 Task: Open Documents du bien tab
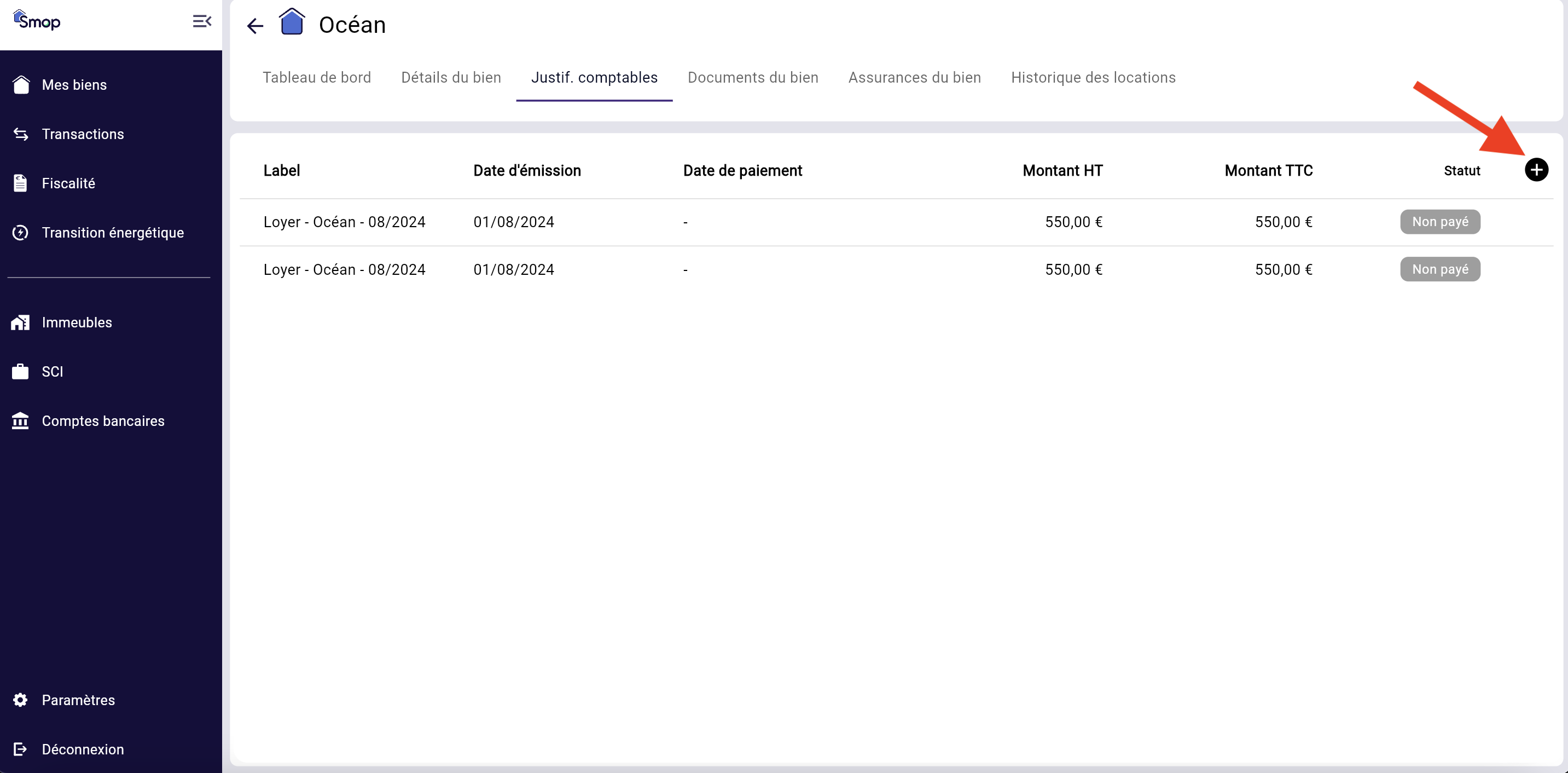coord(752,78)
